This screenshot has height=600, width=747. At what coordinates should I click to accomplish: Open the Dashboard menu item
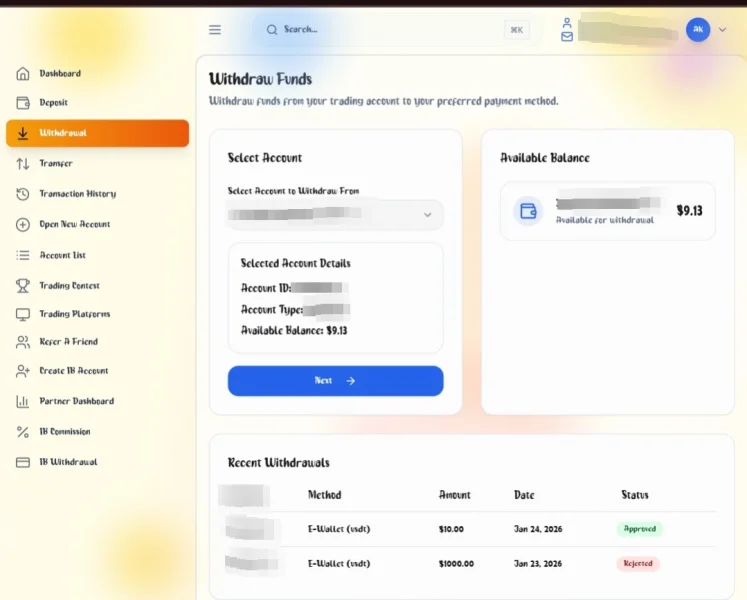coord(97,73)
